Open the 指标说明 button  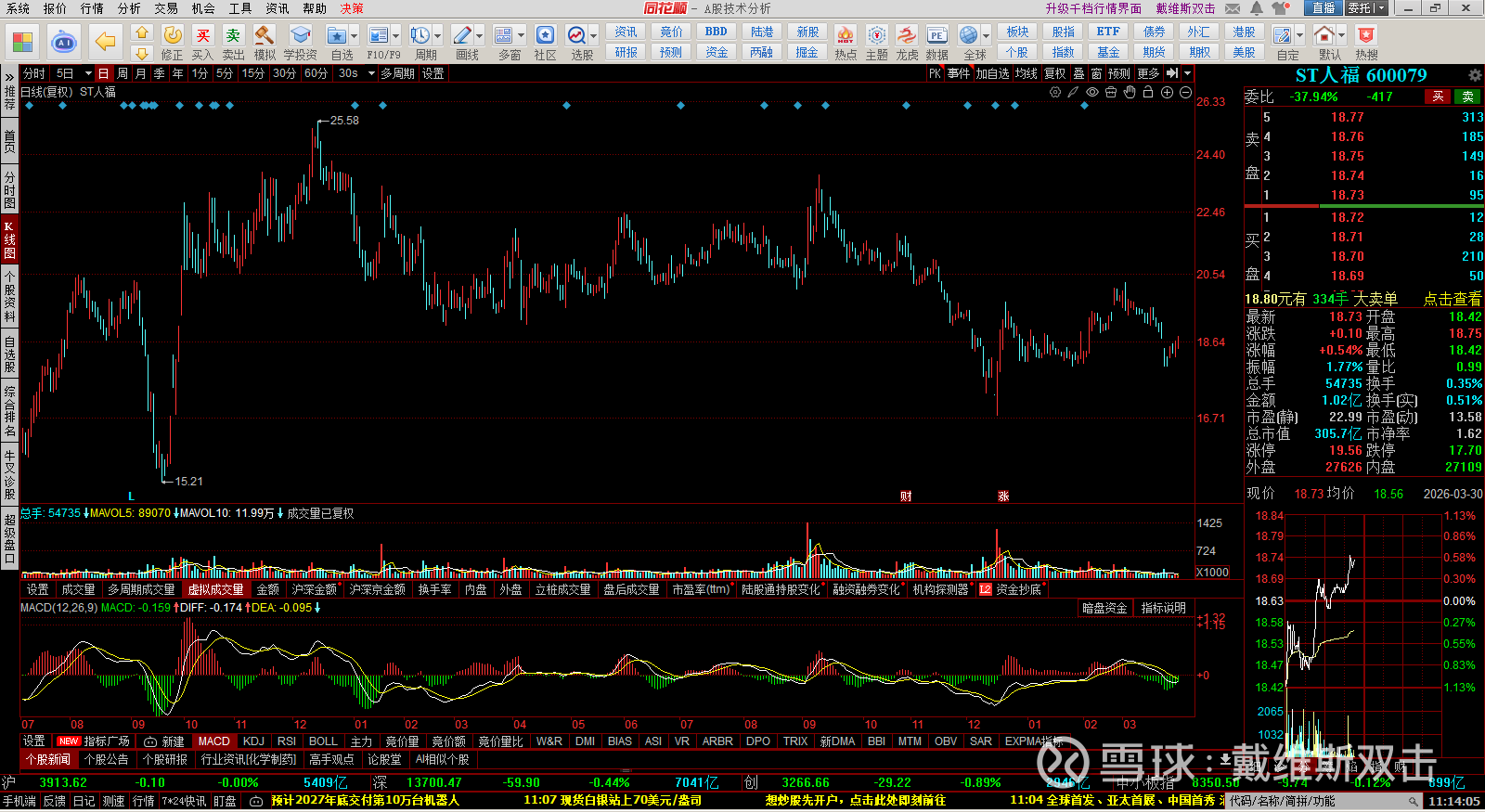click(x=1164, y=609)
